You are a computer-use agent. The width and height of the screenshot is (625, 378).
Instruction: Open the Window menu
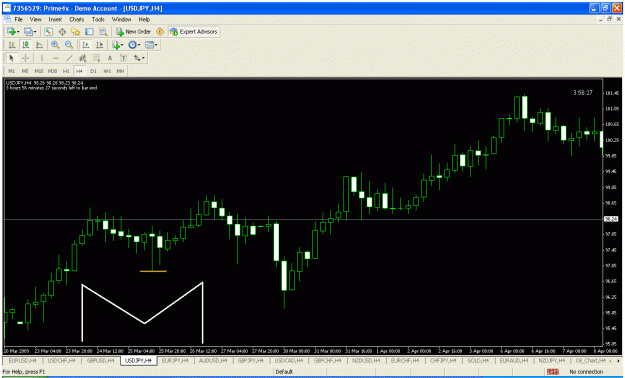point(122,19)
